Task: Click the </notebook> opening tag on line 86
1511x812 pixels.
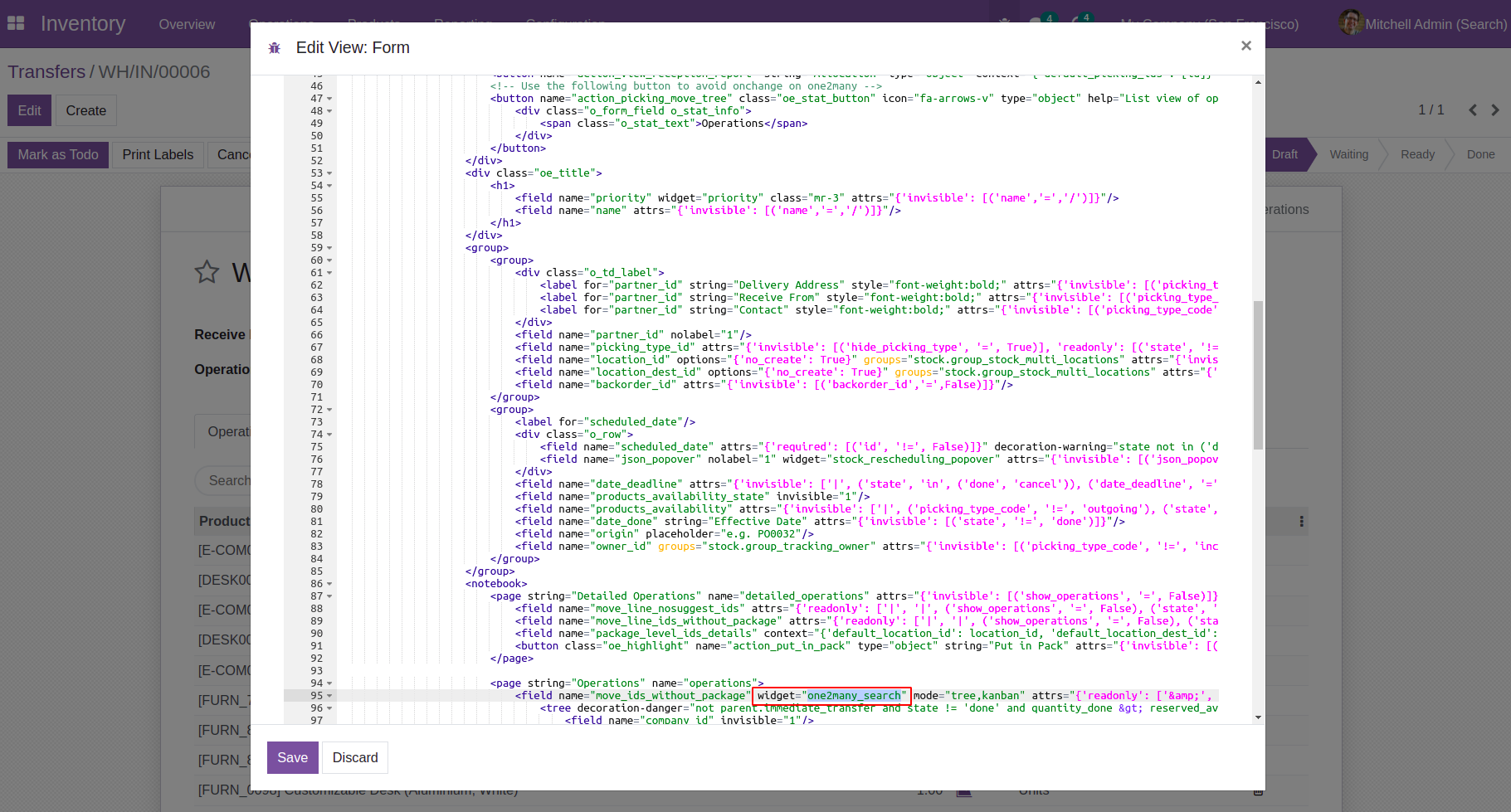Action: point(496,584)
